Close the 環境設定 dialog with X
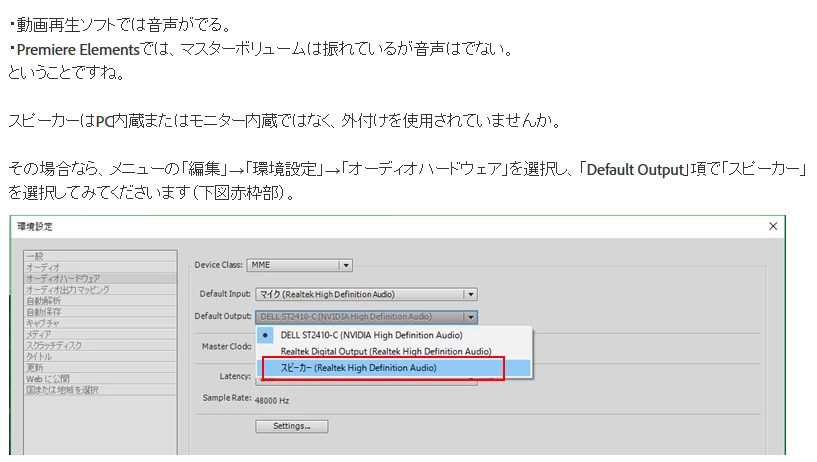This screenshot has height=462, width=817. 773,226
